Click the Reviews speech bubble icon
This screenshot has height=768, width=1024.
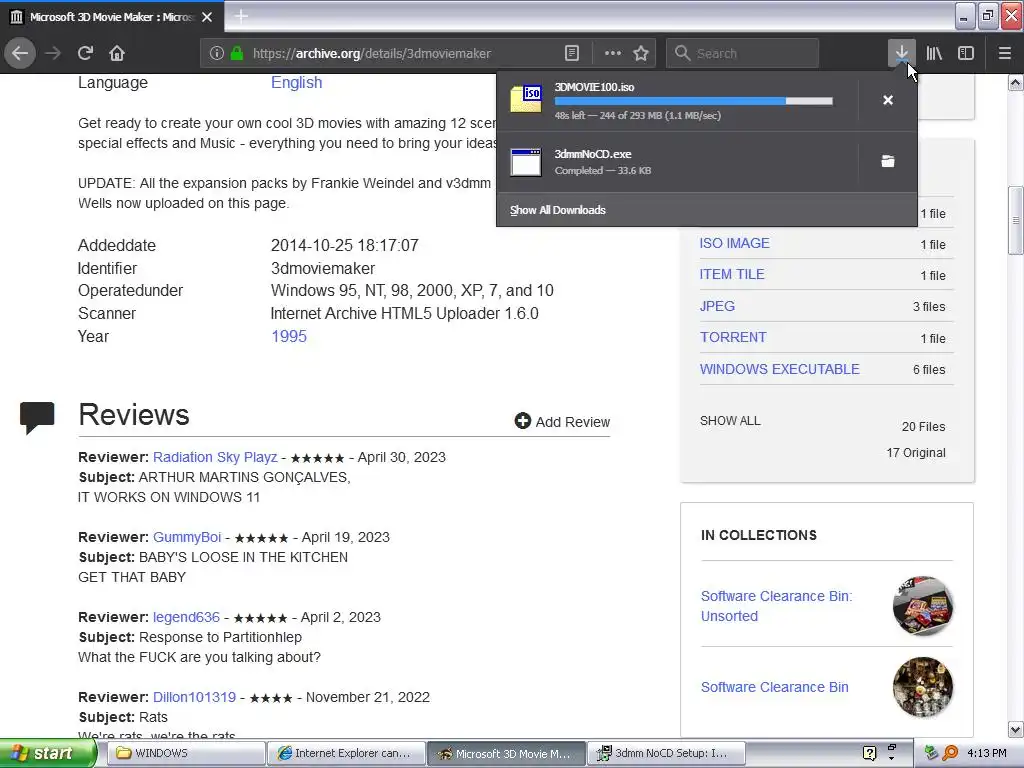[37, 418]
